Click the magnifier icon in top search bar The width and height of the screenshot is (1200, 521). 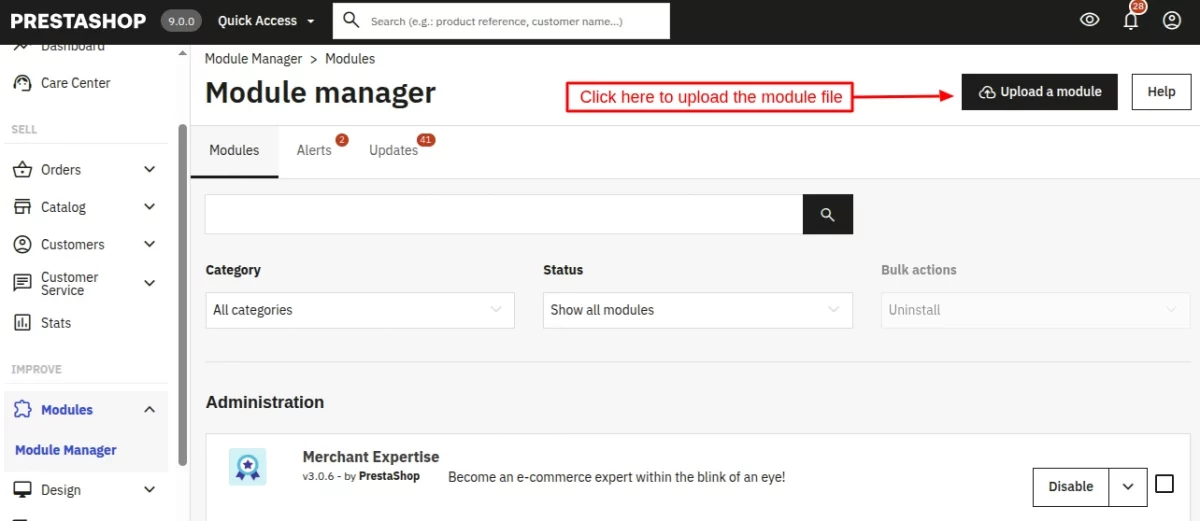351,20
